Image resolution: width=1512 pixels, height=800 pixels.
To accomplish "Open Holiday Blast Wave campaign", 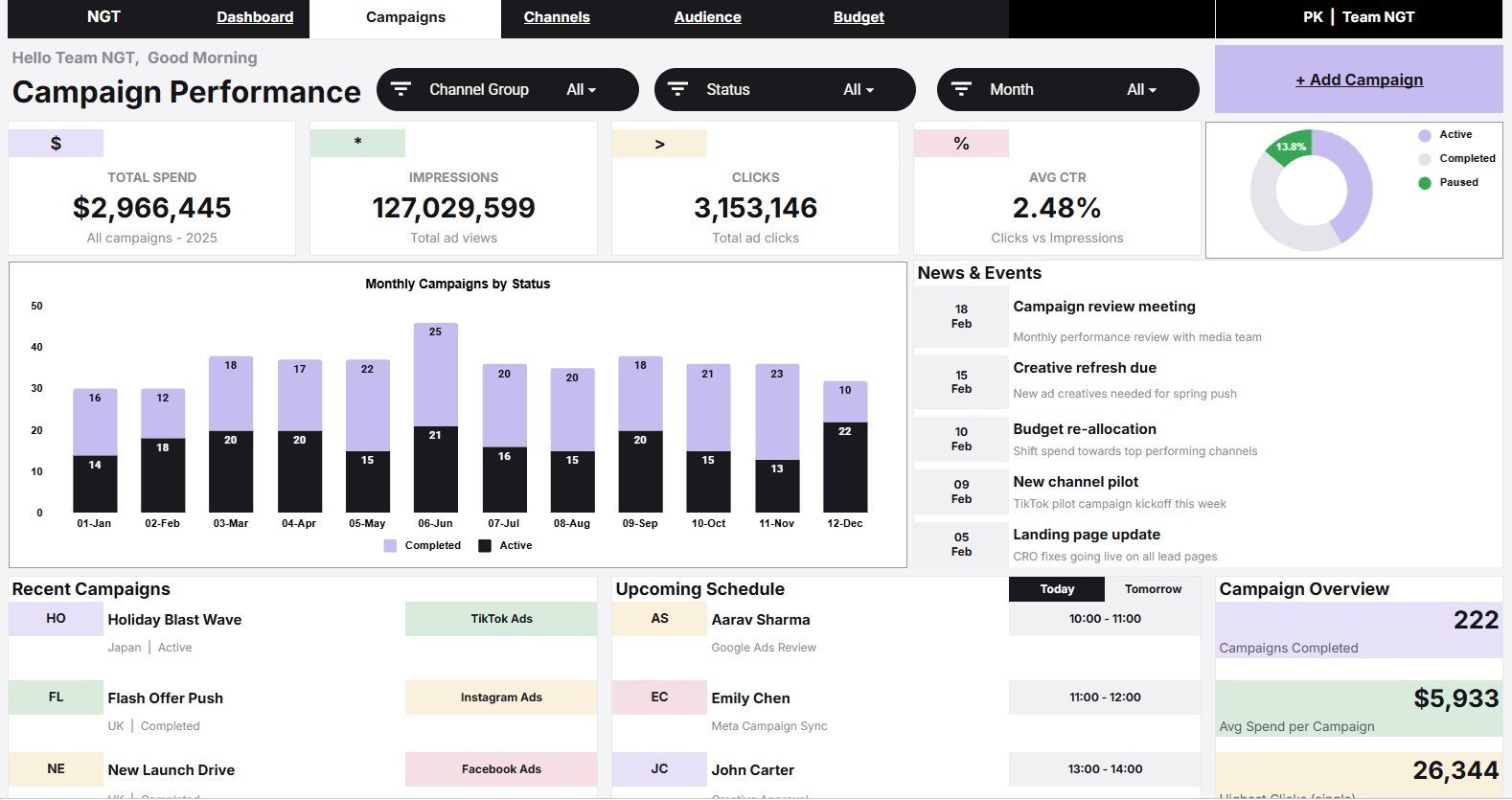I will [174, 620].
